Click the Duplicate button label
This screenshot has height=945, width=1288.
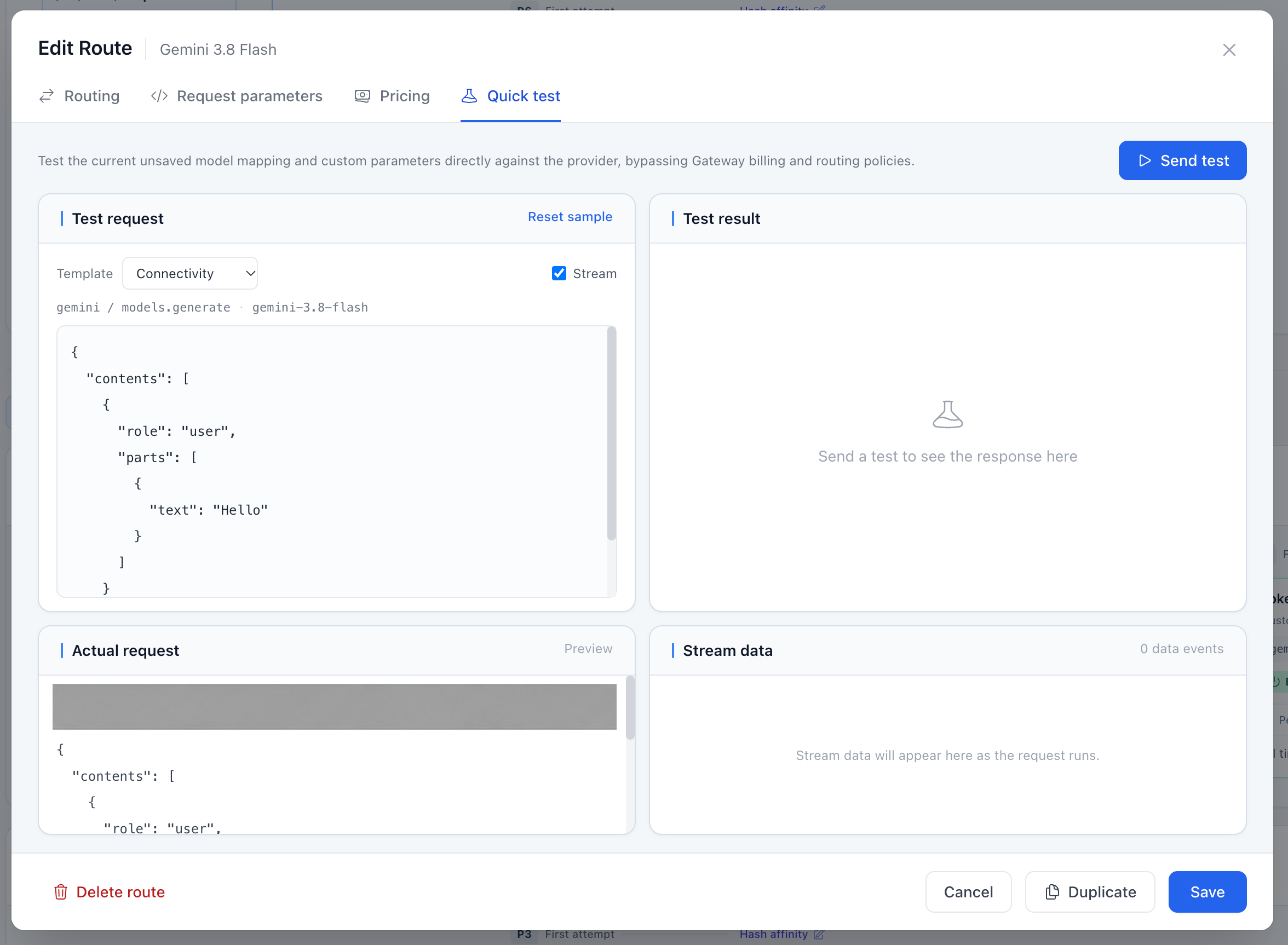click(1102, 892)
